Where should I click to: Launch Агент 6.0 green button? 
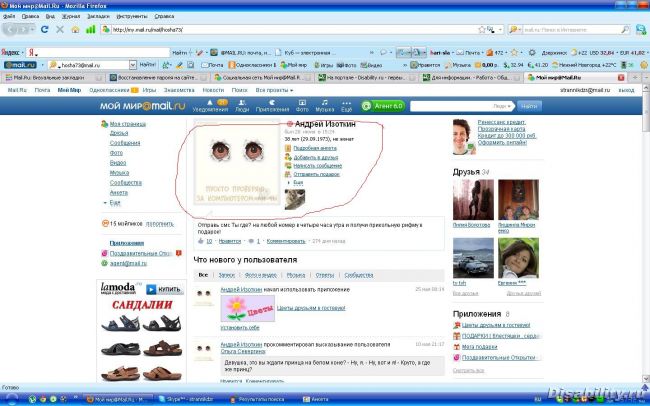click(383, 106)
